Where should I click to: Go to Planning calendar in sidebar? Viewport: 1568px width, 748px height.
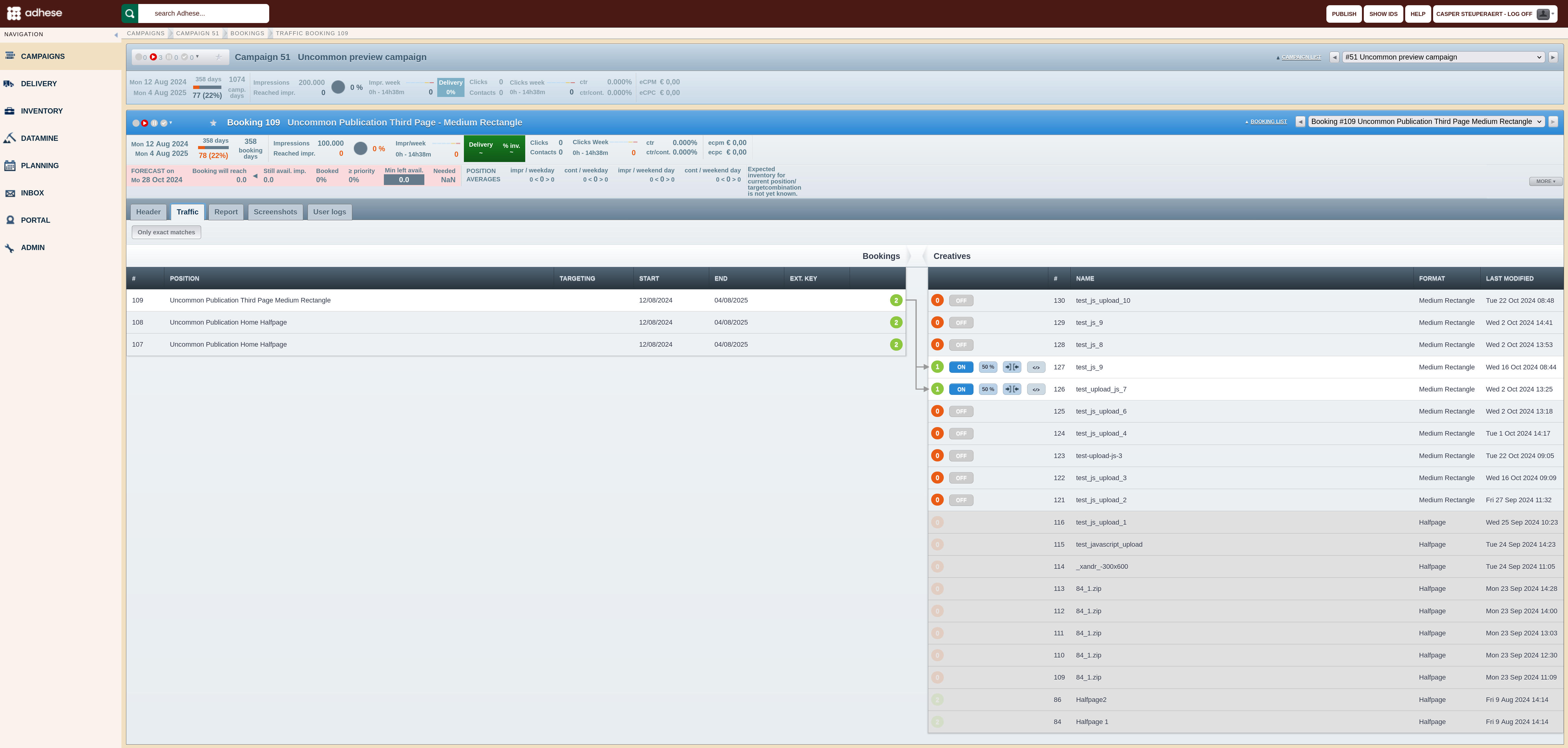[x=40, y=166]
